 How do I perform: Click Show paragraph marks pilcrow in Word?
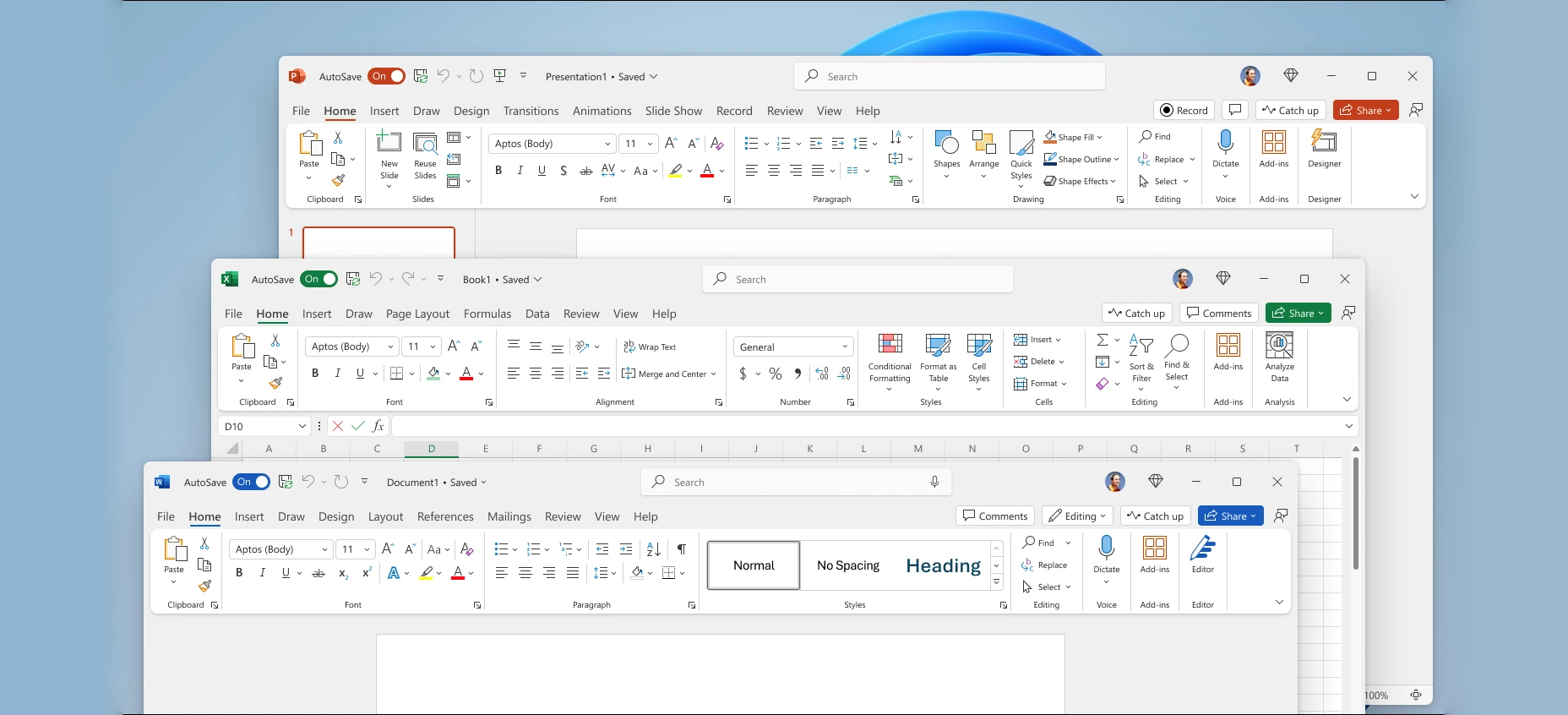[x=682, y=549]
